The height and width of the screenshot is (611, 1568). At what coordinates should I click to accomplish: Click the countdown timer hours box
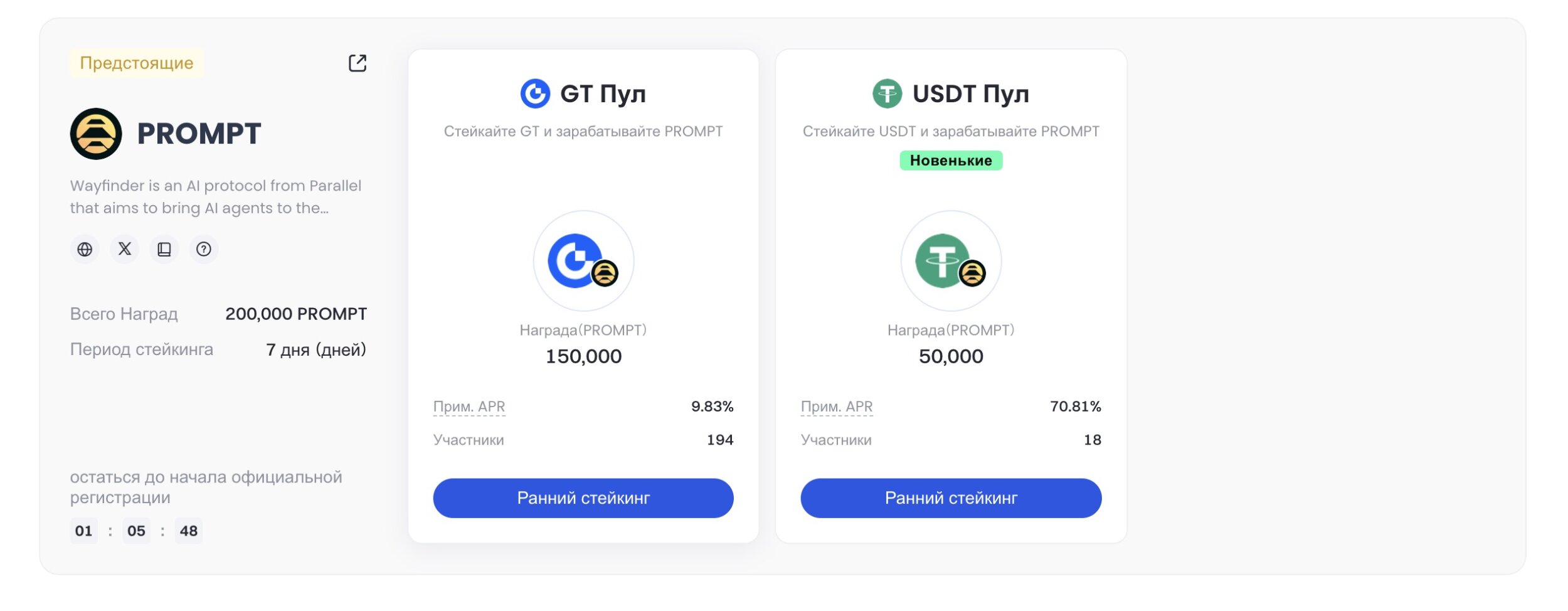click(84, 531)
